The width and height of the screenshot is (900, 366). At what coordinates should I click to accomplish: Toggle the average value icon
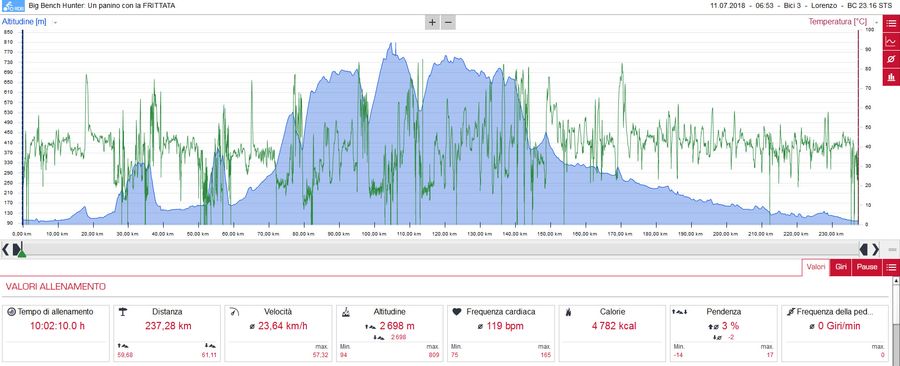(x=891, y=59)
